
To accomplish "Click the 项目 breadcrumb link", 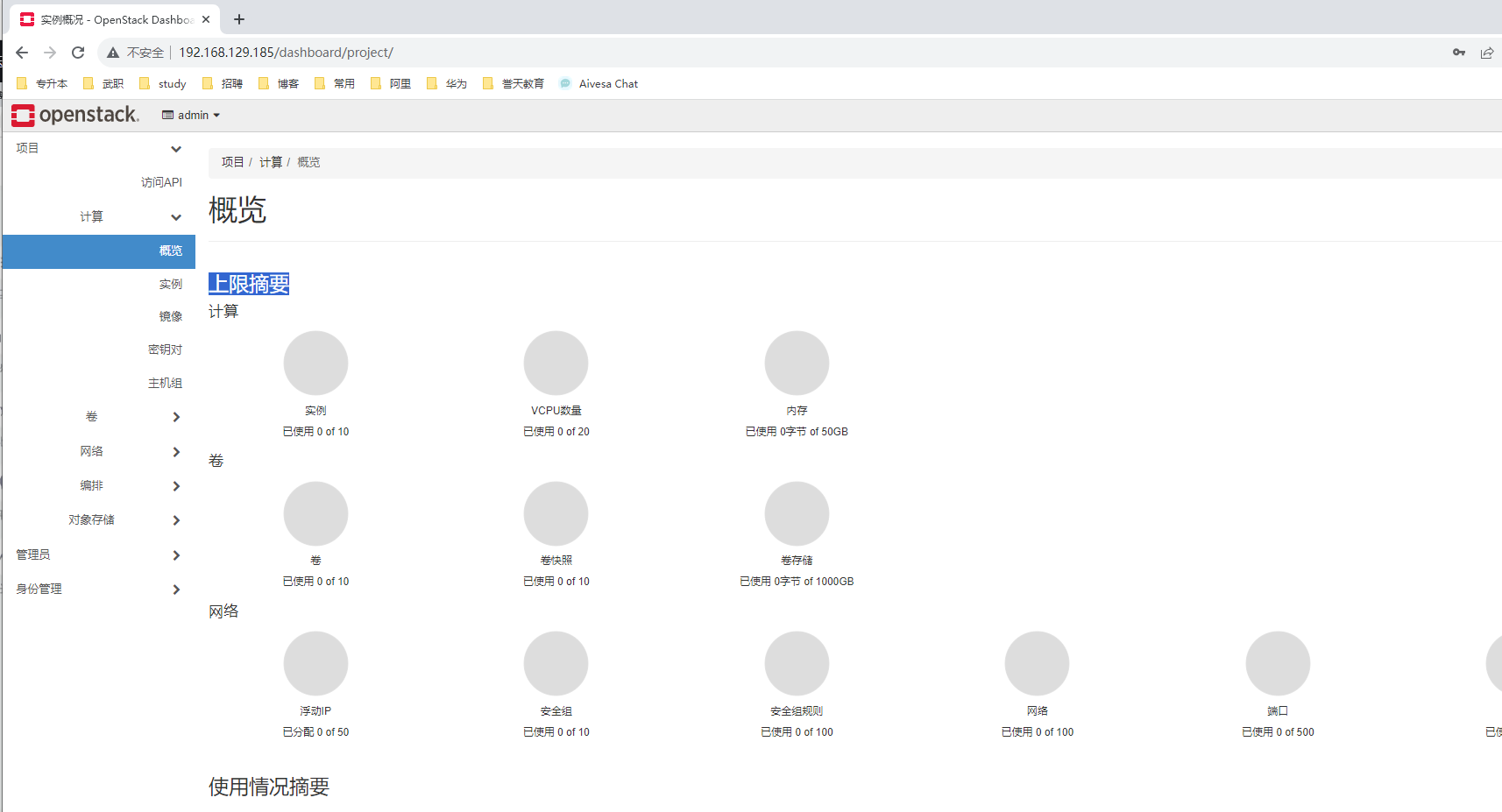I will point(232,162).
